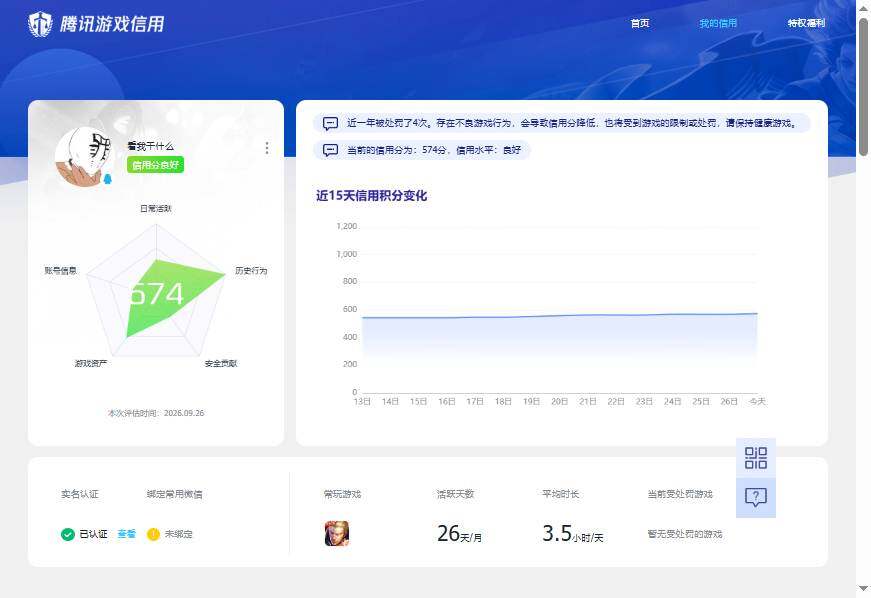Click the scrollbar down arrow

click(863, 588)
